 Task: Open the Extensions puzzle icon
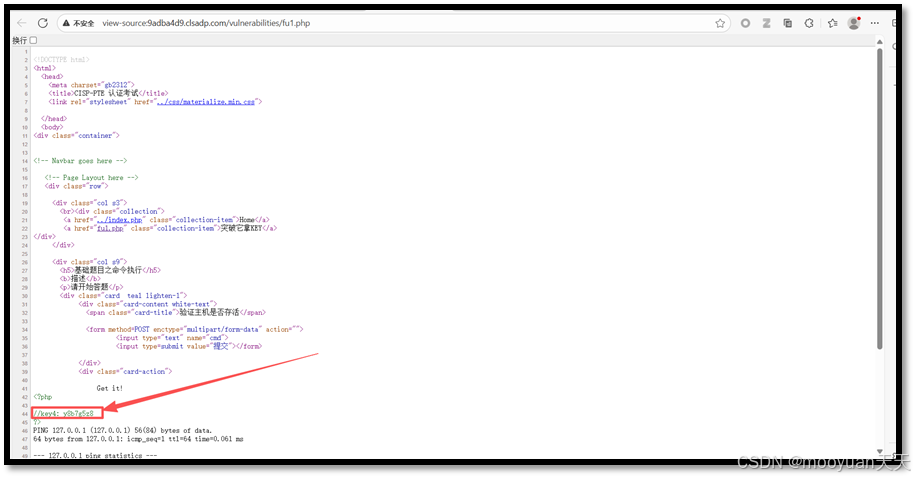click(809, 23)
